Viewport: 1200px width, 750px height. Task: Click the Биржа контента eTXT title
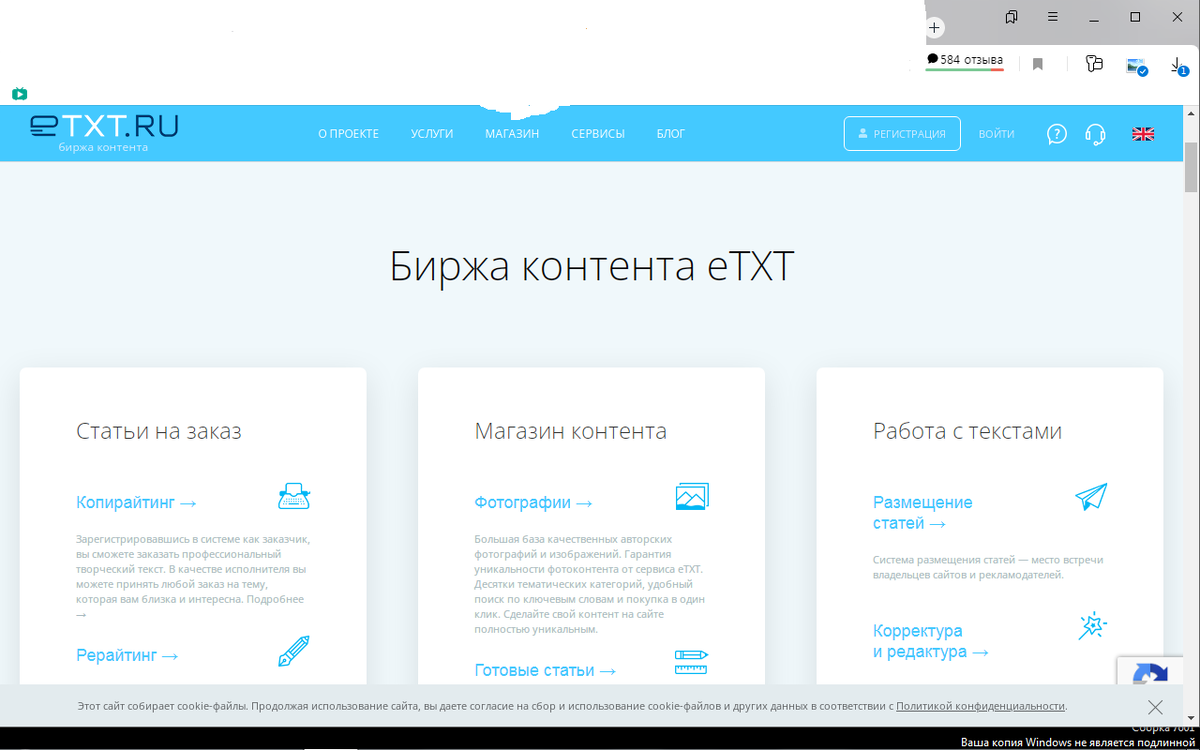pos(592,268)
